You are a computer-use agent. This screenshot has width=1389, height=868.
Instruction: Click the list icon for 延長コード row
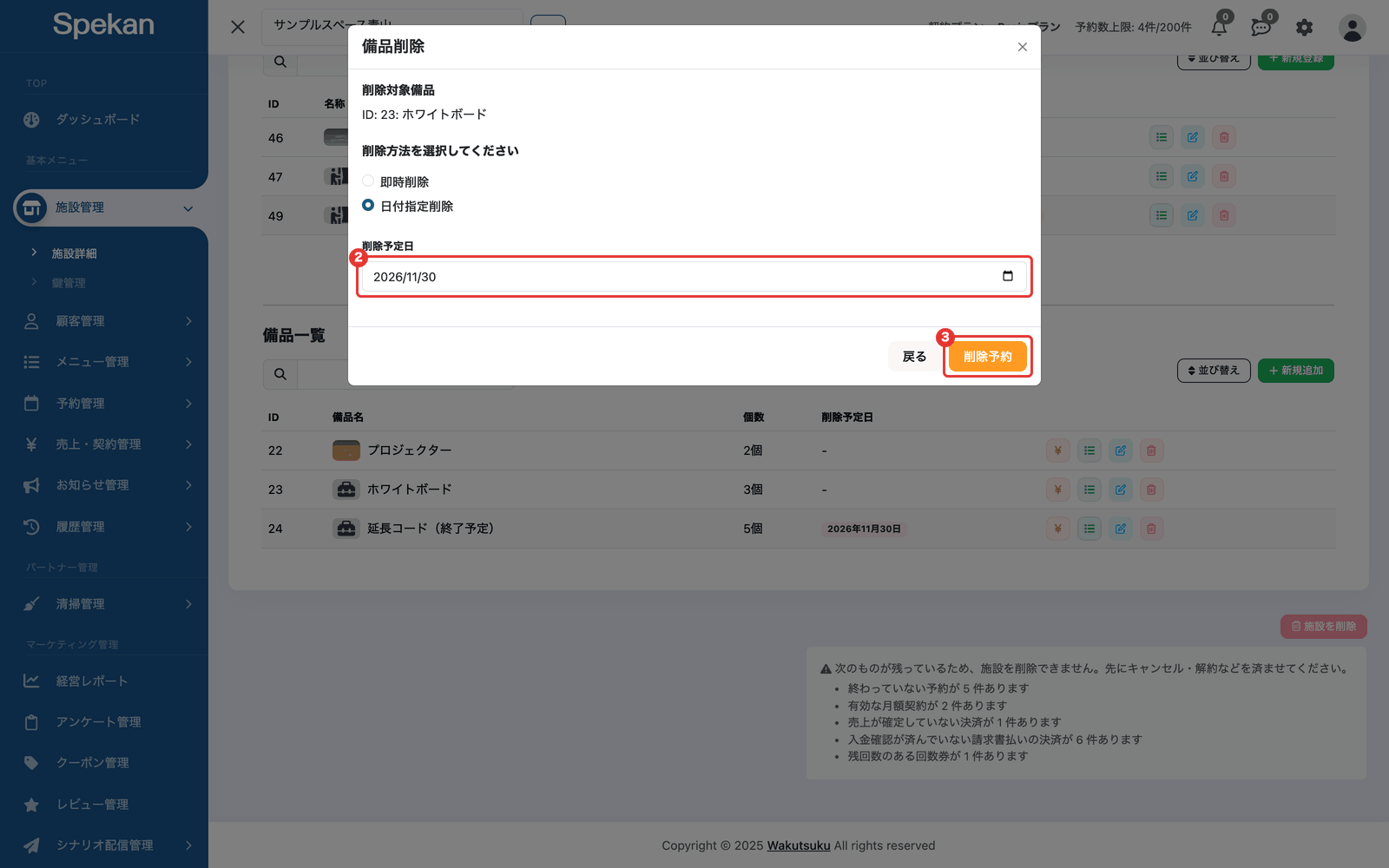1089,529
